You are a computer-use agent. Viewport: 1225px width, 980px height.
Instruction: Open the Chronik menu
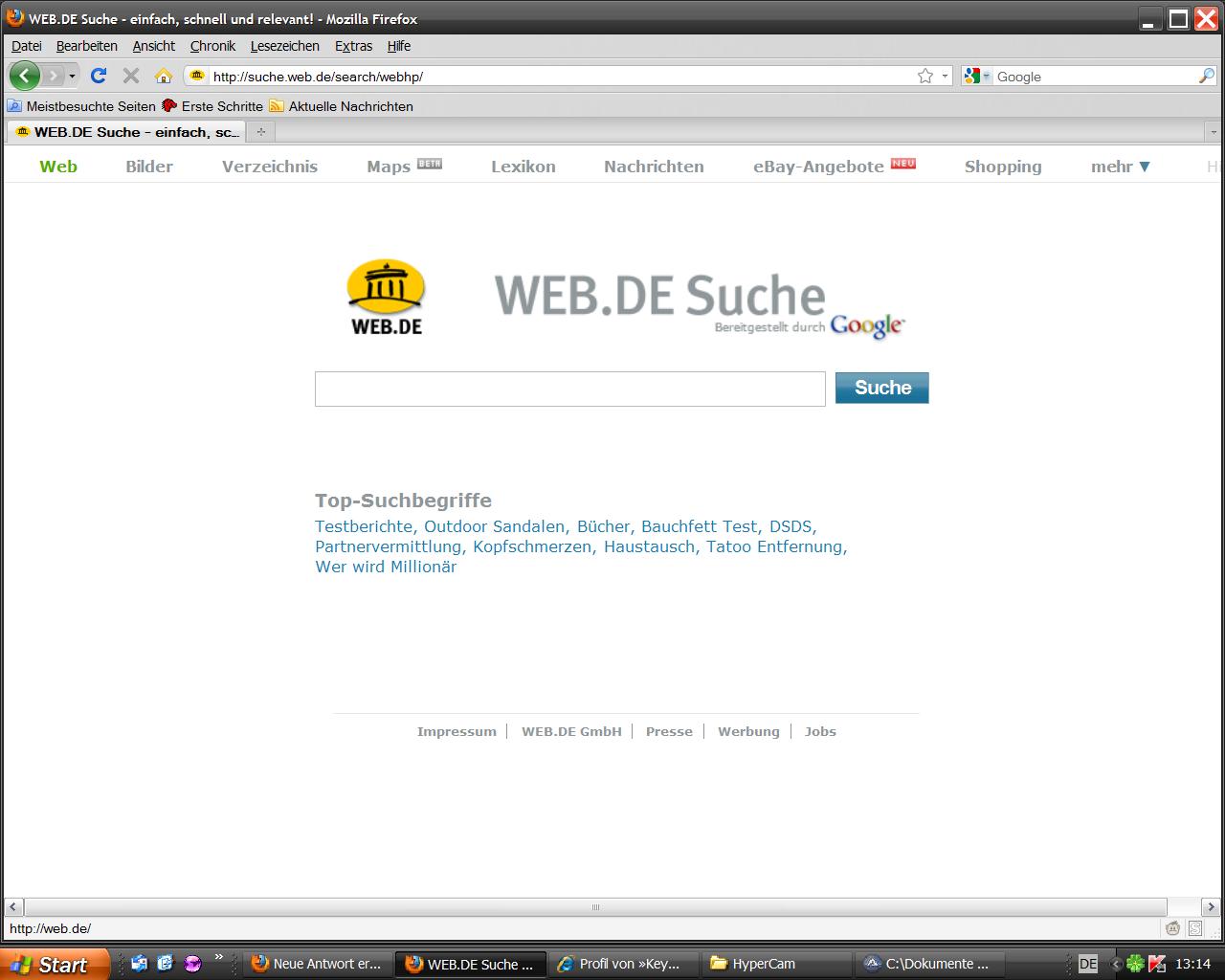pos(212,46)
